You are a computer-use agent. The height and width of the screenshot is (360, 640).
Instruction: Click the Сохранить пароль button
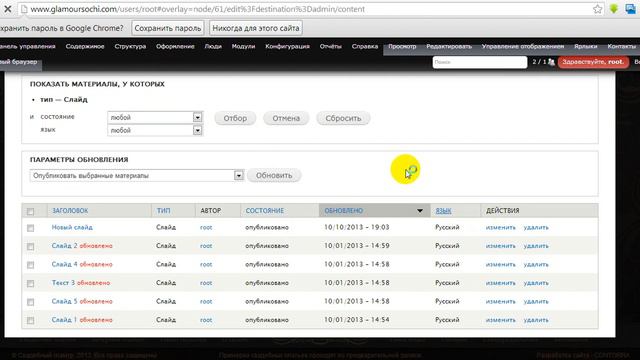[x=168, y=28]
